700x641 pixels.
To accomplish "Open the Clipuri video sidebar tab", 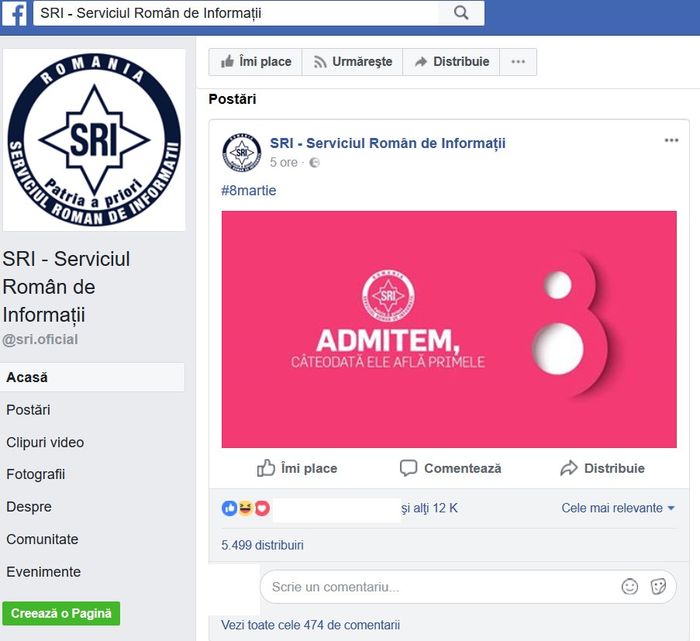I will click(45, 442).
